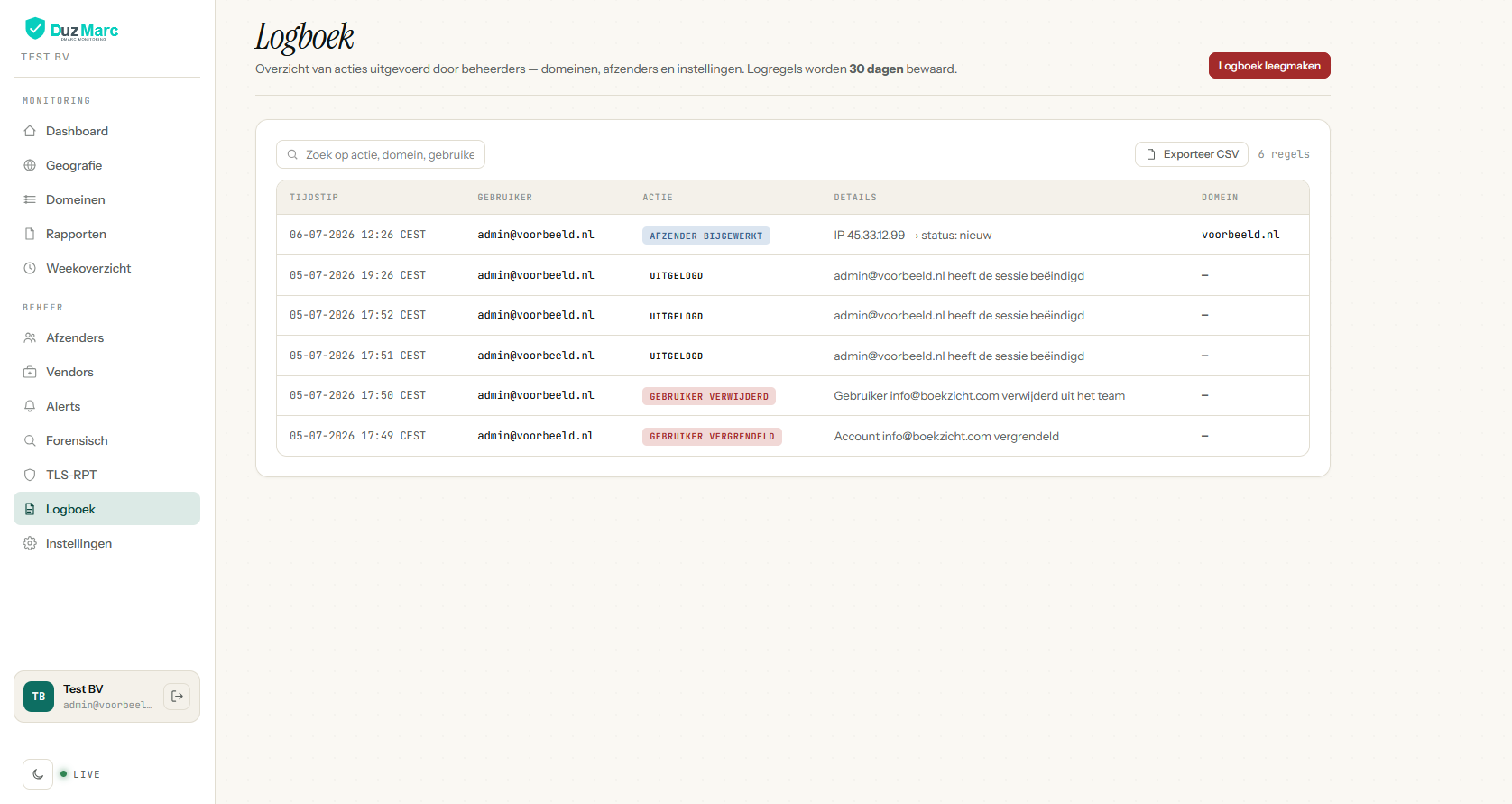
Task: Click the DOMEIN column header
Action: 1220,198
